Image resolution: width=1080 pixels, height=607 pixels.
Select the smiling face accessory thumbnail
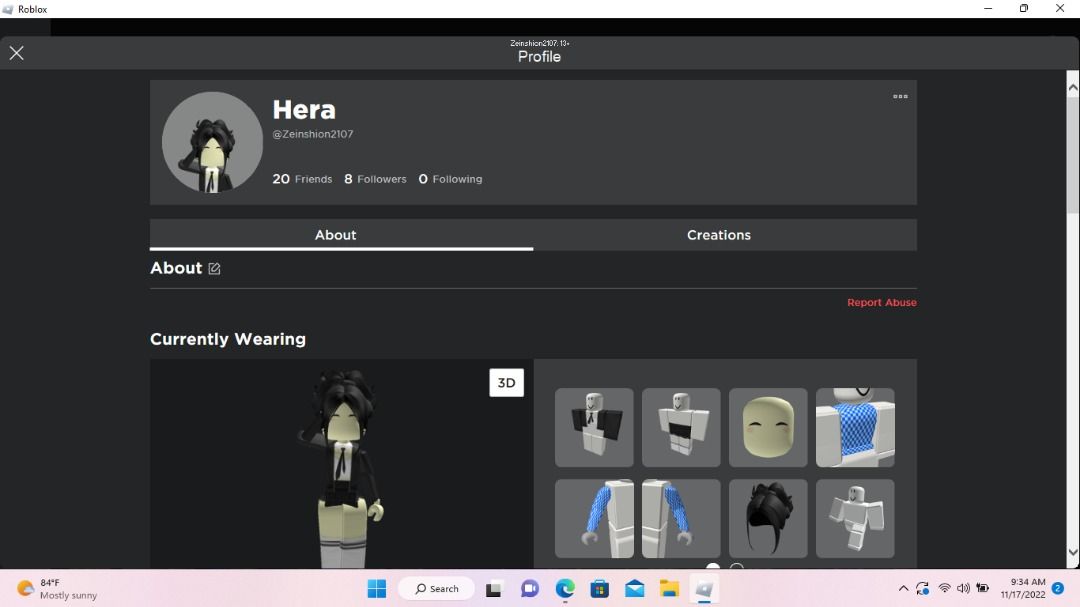[x=768, y=428]
